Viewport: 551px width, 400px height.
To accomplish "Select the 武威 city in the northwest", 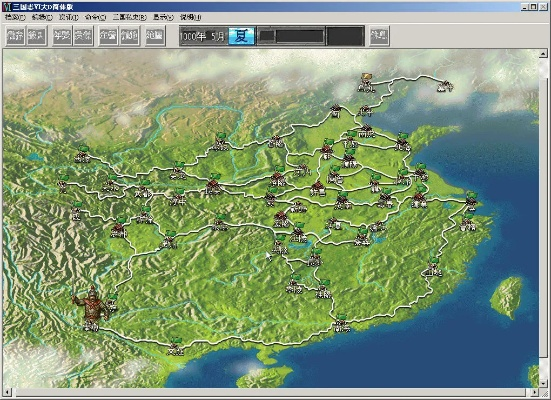I will (x=82, y=155).
